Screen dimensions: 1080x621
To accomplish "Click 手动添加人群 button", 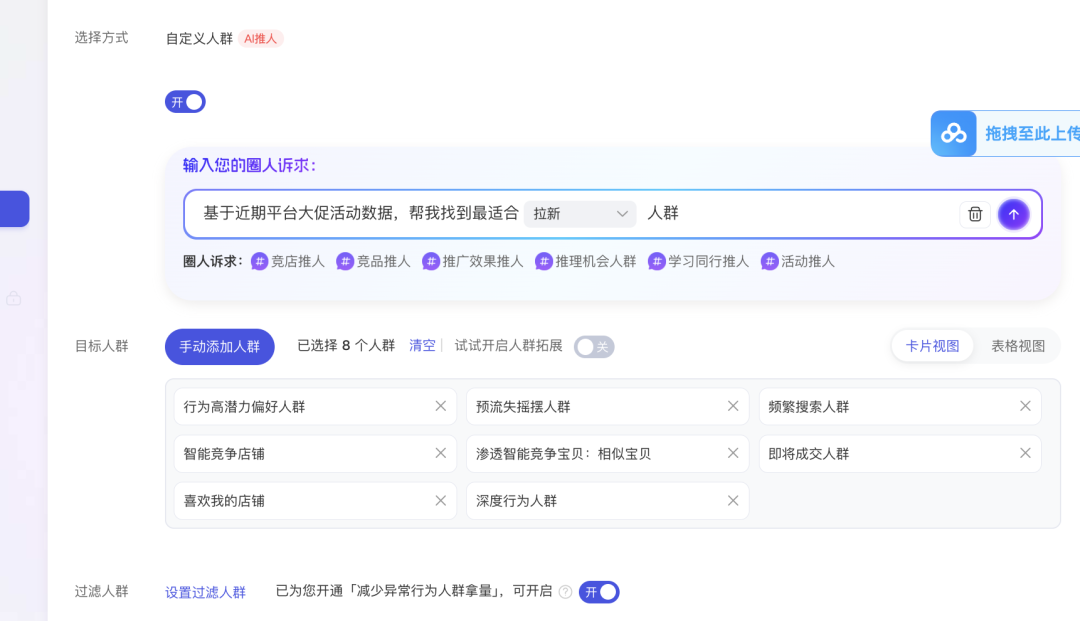I will (220, 346).
